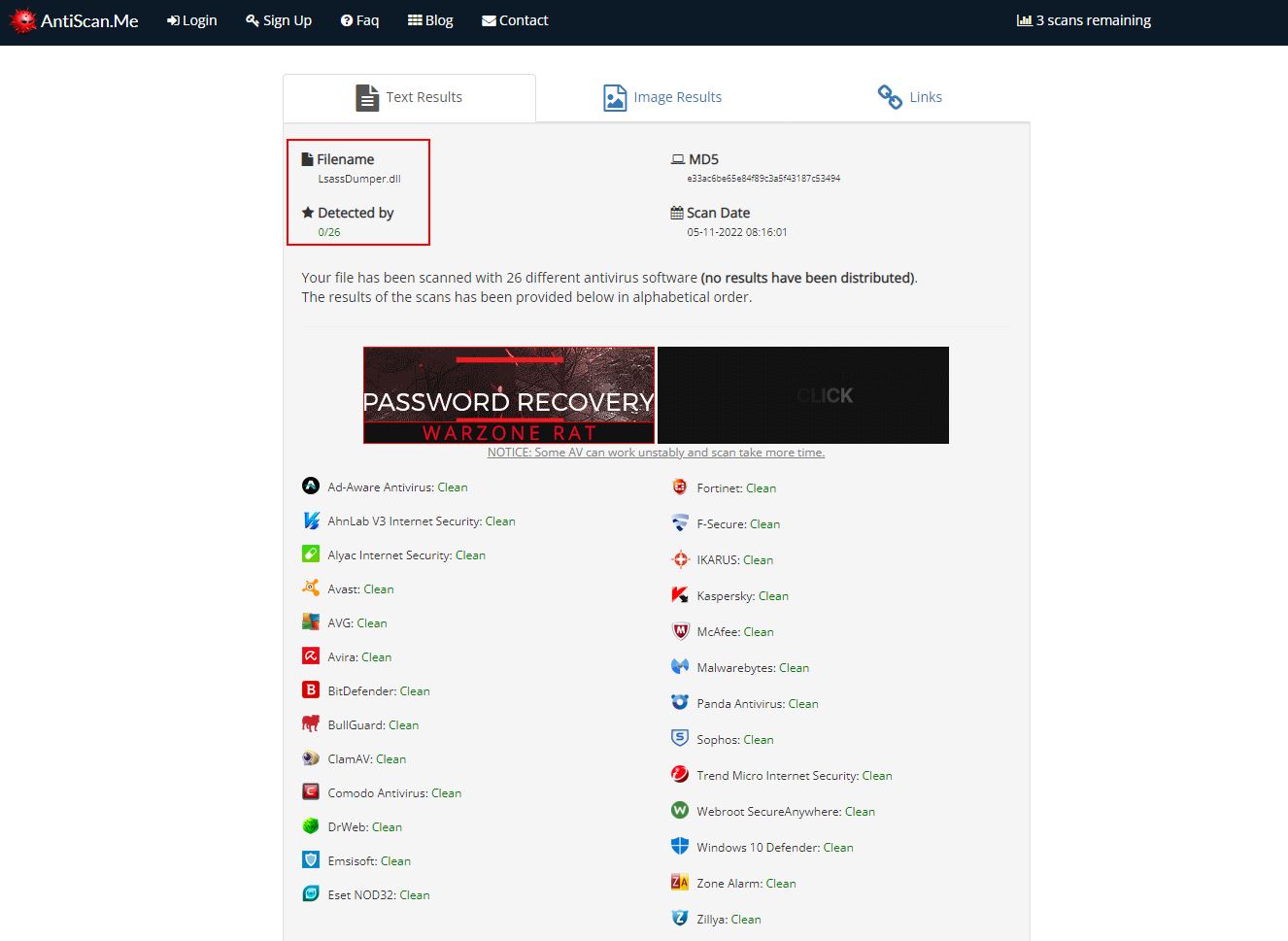Switch to the Links tab
The width and height of the screenshot is (1288, 941).
[910, 97]
